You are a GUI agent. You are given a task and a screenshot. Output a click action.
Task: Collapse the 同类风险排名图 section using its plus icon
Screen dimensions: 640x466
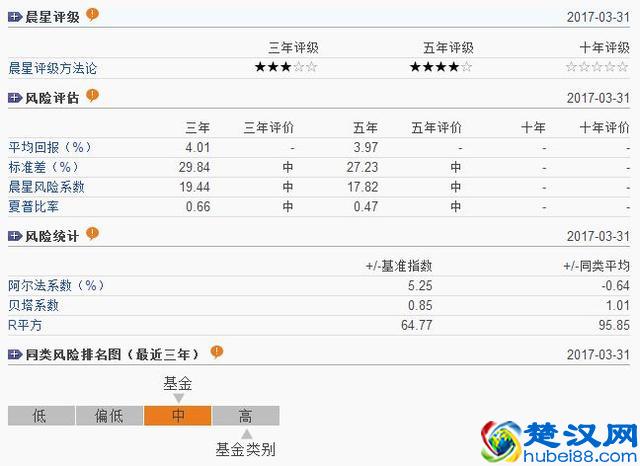click(x=15, y=354)
